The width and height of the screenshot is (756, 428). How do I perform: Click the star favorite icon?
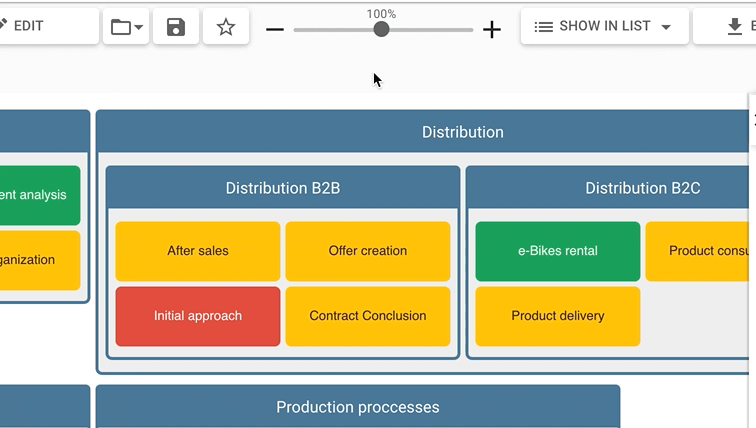pyautogui.click(x=226, y=27)
